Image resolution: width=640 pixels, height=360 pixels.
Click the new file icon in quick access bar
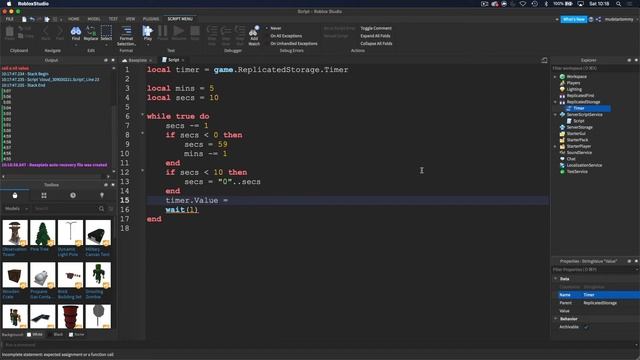[x=24, y=19]
